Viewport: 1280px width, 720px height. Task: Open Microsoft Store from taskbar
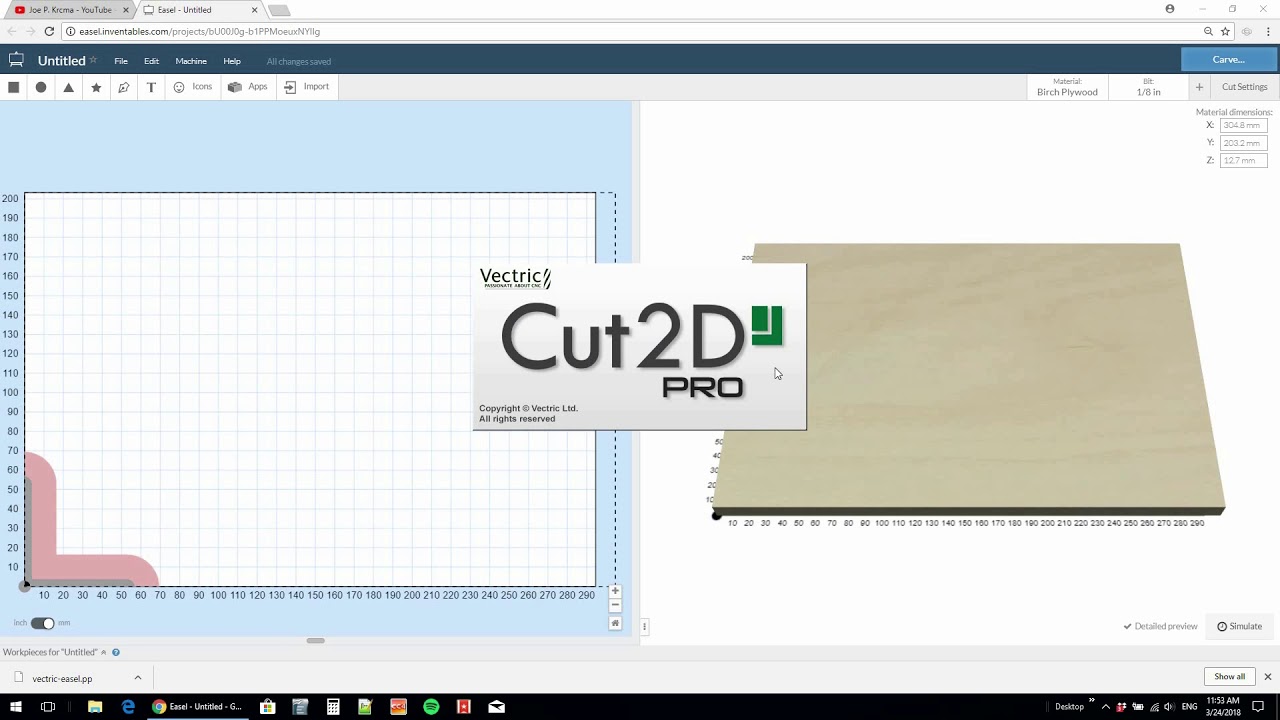[268, 706]
